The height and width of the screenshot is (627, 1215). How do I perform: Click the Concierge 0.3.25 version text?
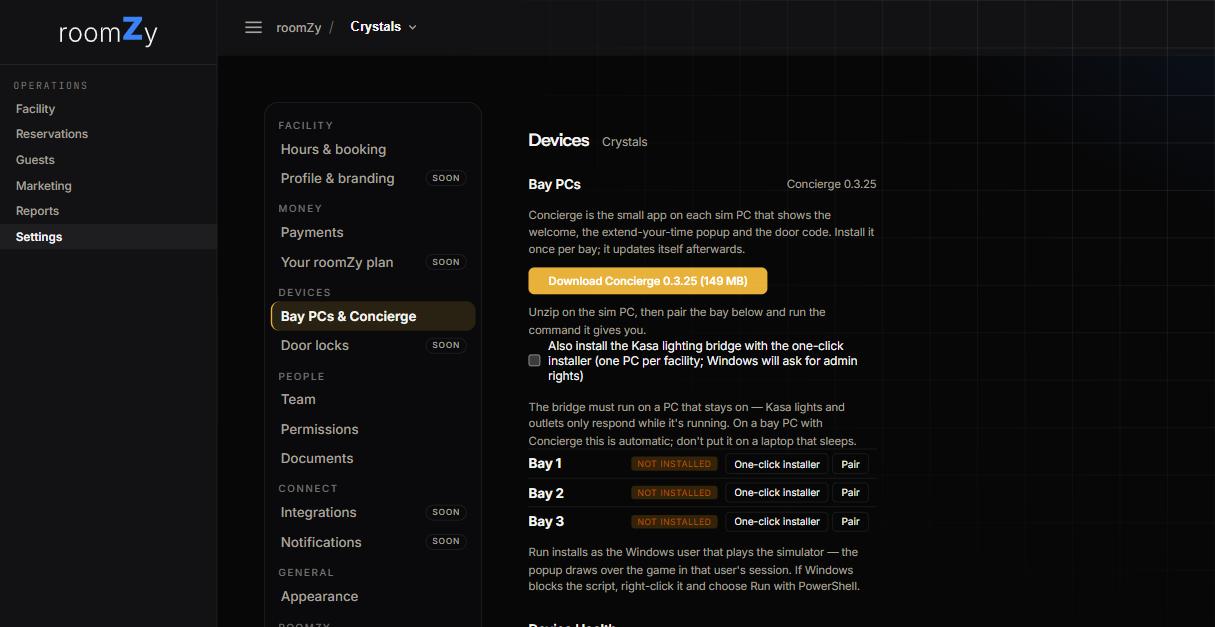(831, 184)
